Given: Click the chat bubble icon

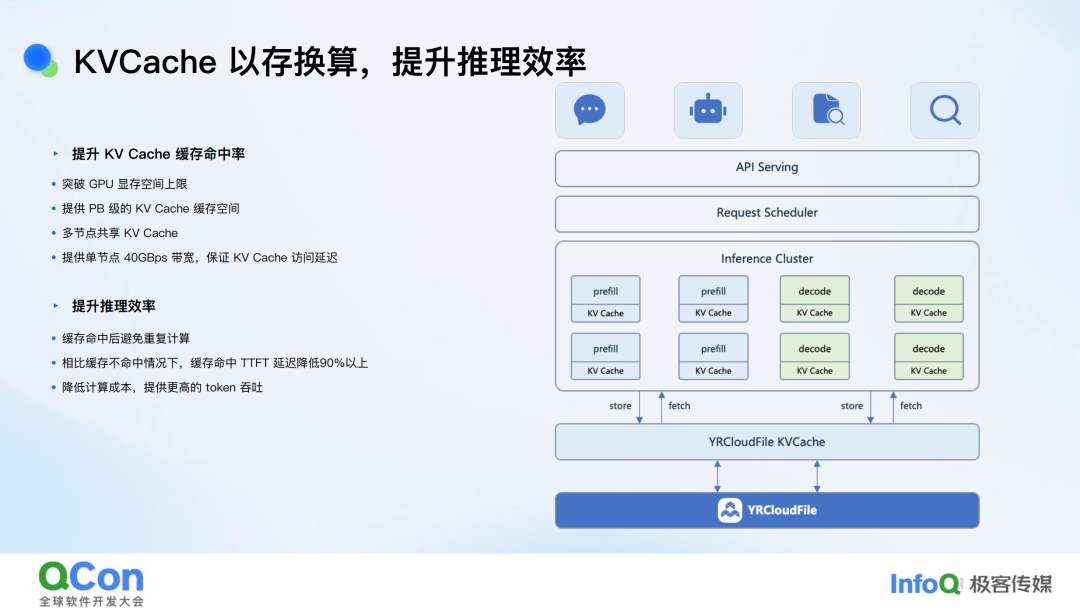Looking at the screenshot, I should click(x=590, y=110).
